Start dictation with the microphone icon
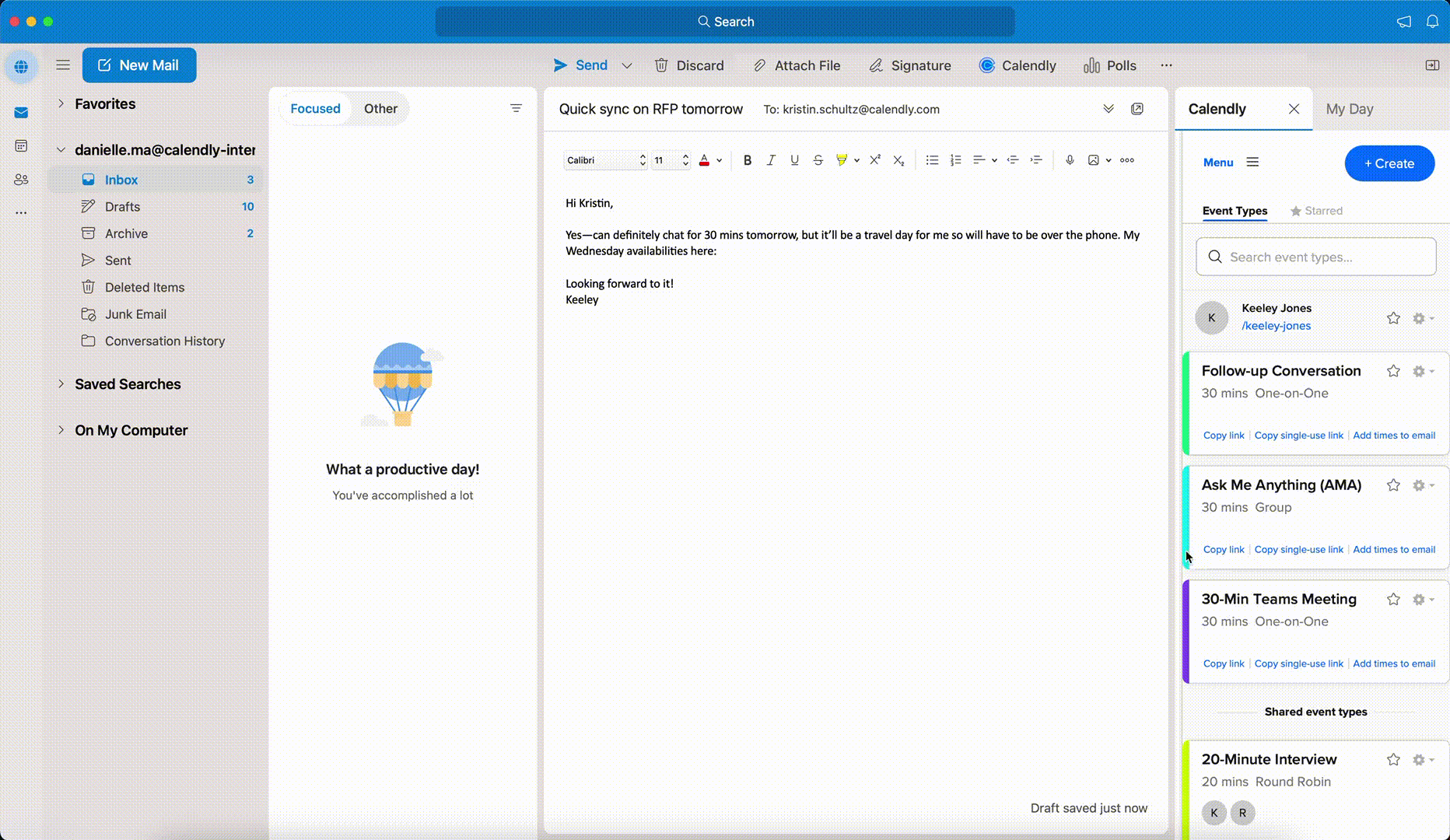1450x840 pixels. [x=1070, y=160]
